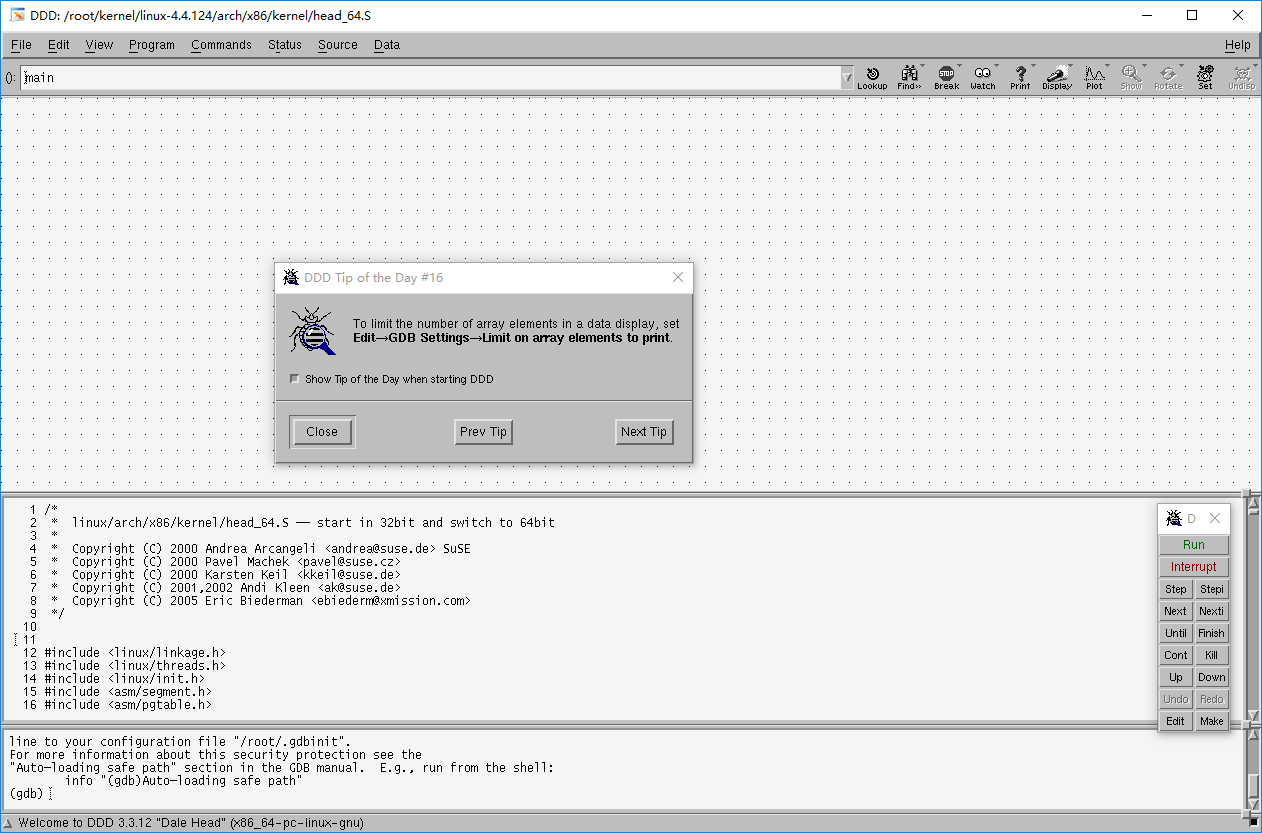
Task: Open the argument field history dropdown
Action: (848, 77)
